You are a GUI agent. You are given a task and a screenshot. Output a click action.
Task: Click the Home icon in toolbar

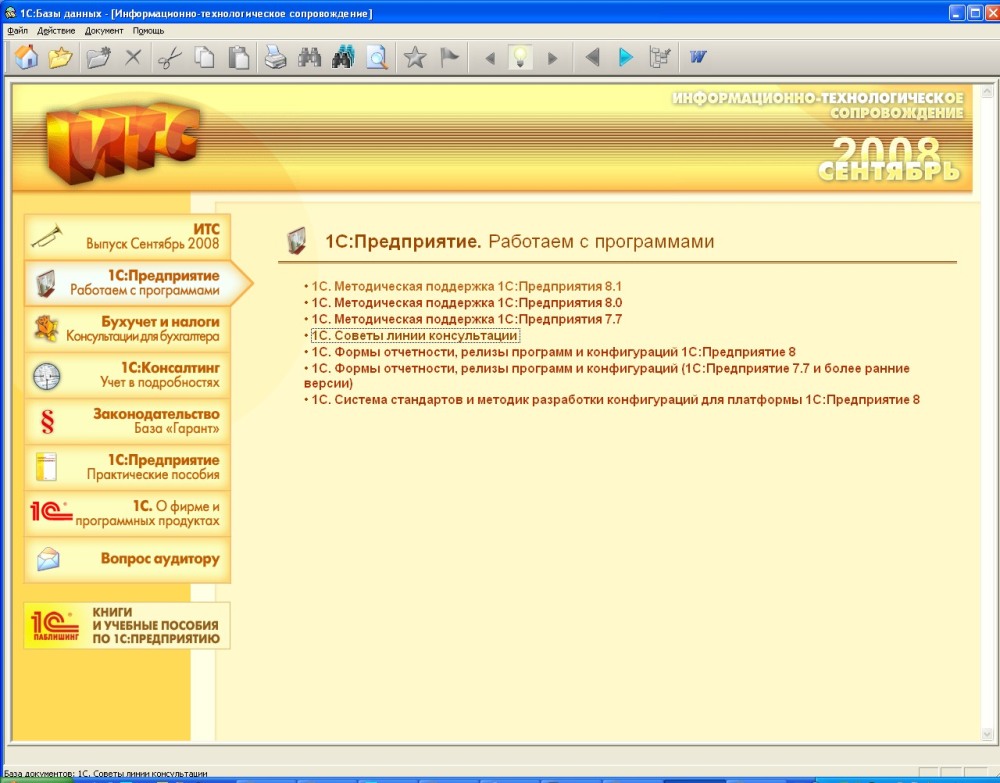point(27,58)
